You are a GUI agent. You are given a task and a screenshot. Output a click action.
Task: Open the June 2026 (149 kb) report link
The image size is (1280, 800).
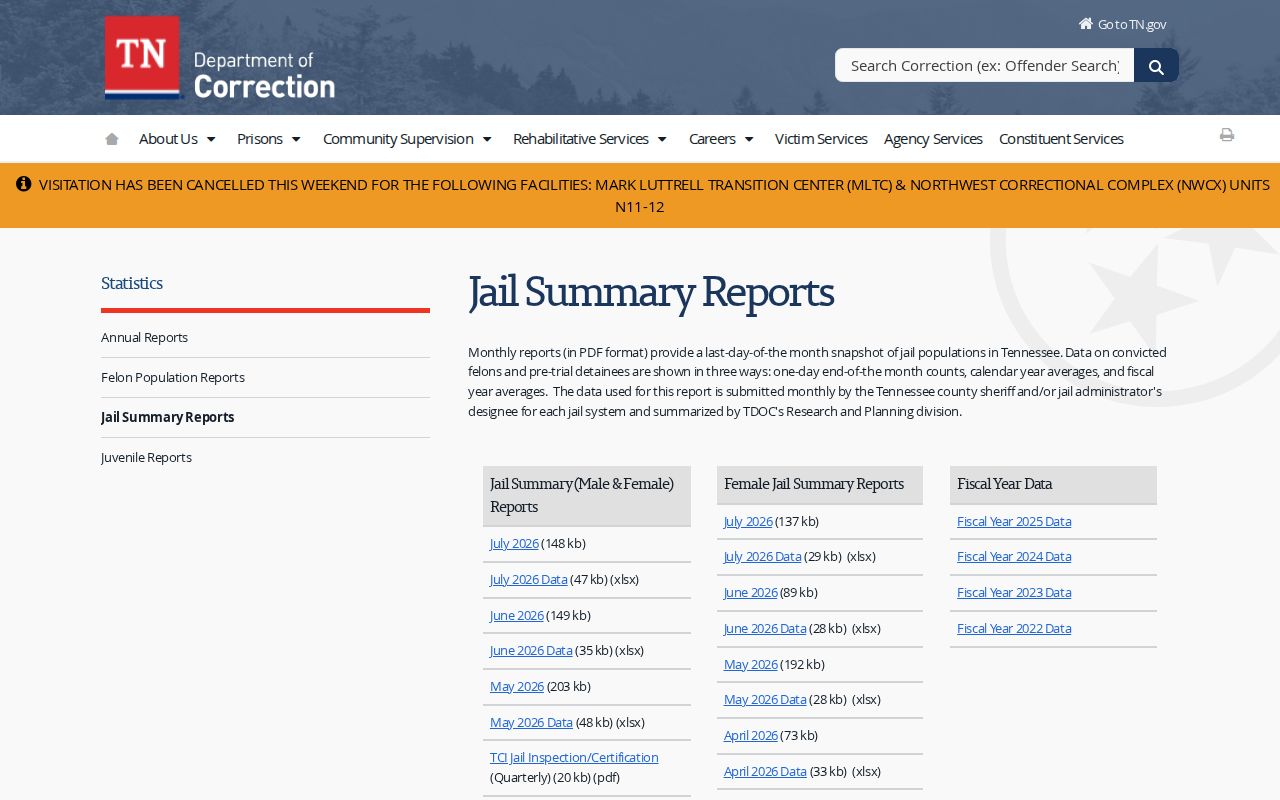(x=517, y=616)
